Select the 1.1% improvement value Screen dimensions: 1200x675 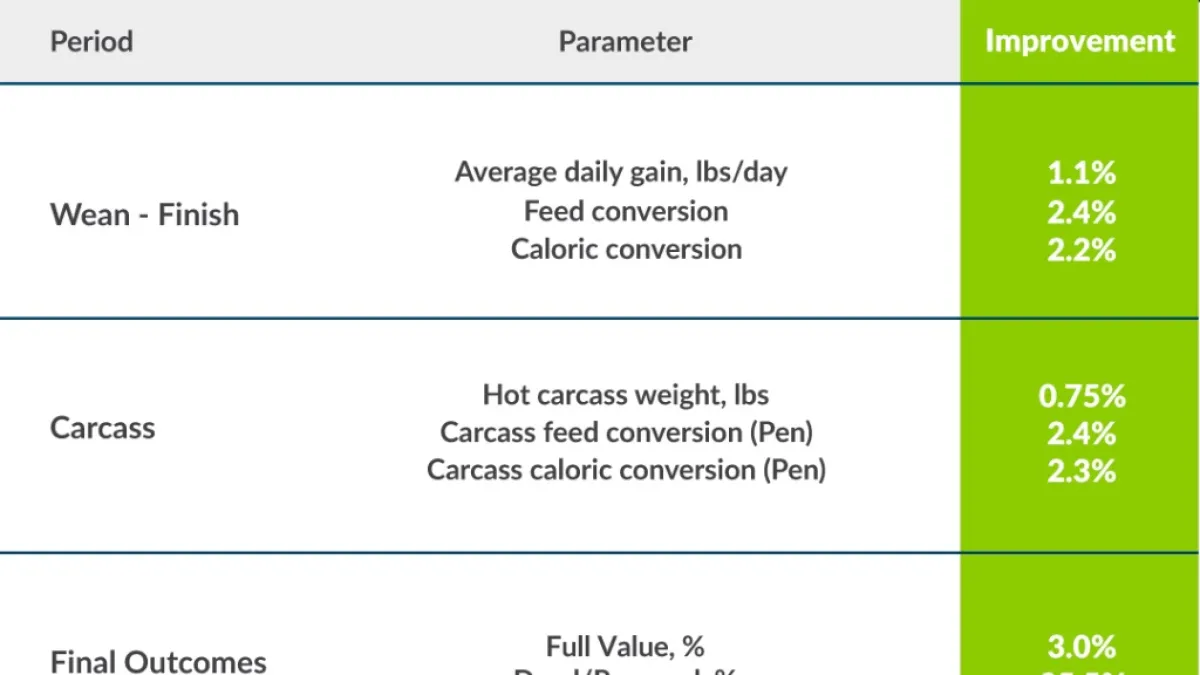point(1081,173)
